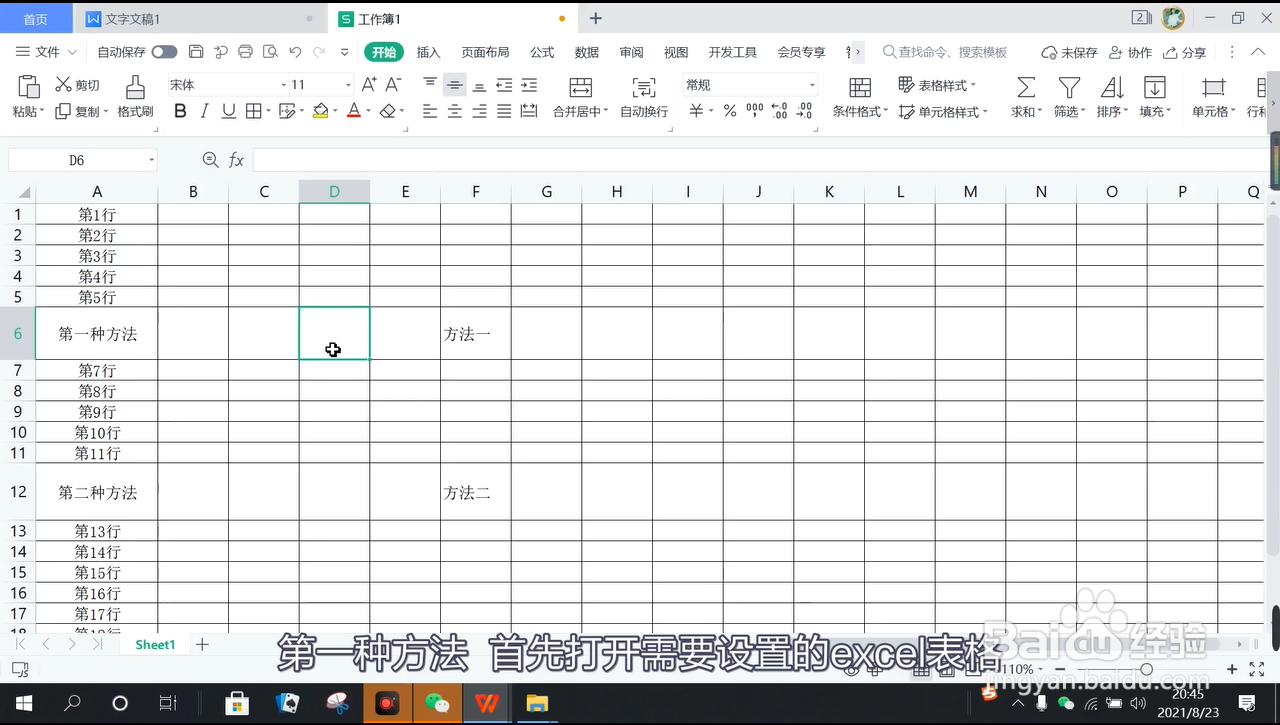This screenshot has height=725, width=1280.
Task: Open the 筛选 filter dropdown
Action: pos(1083,112)
